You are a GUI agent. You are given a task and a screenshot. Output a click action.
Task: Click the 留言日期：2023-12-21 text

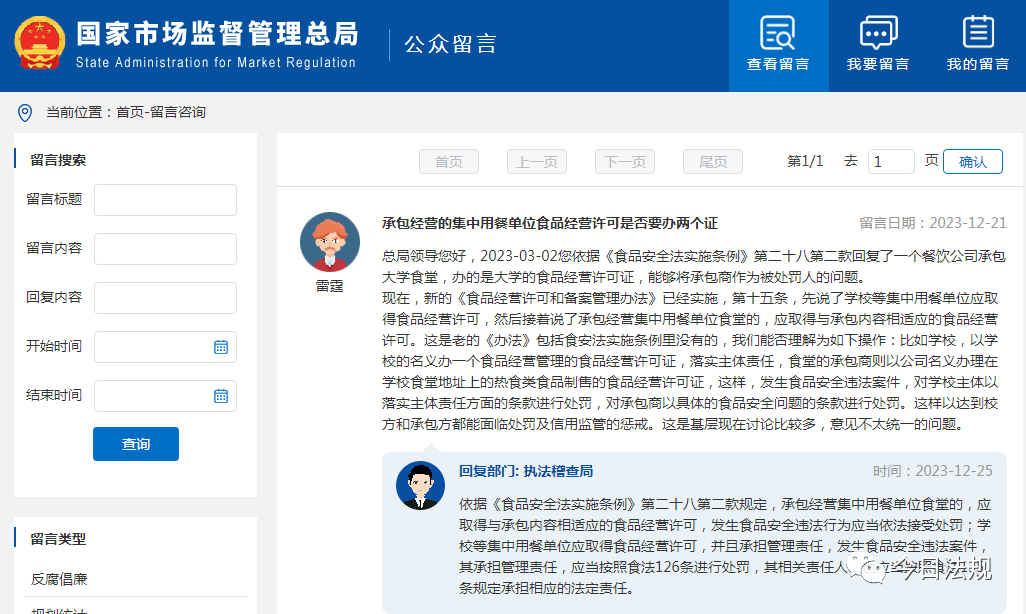[933, 223]
